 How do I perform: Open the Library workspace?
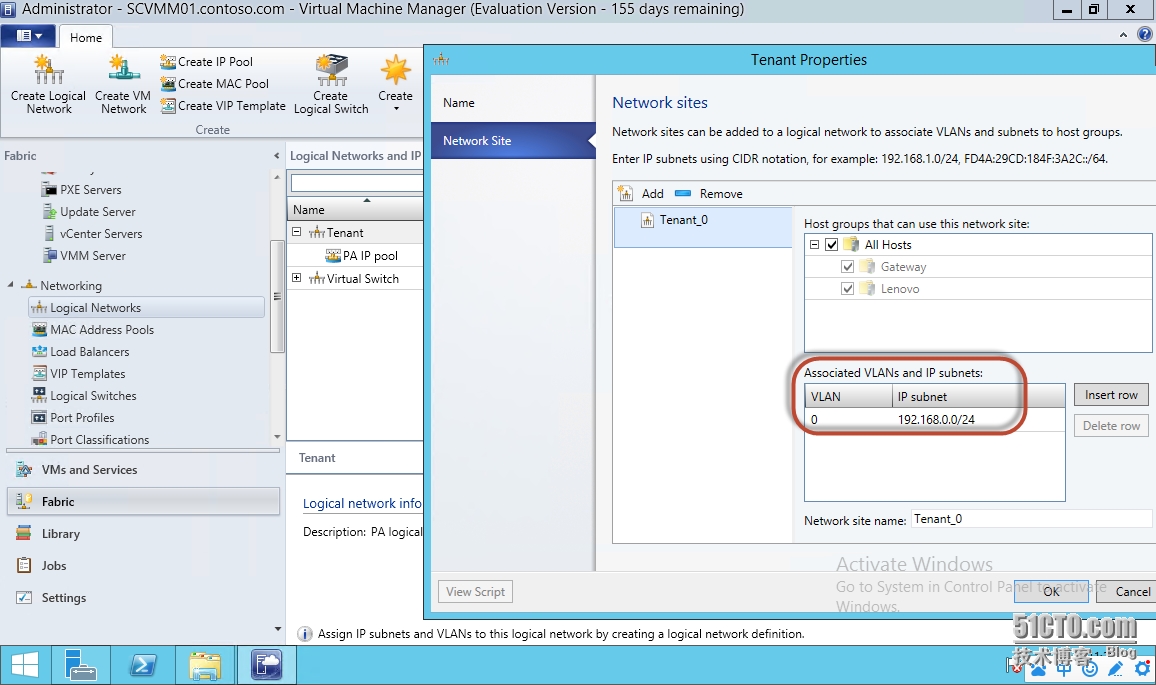143,534
